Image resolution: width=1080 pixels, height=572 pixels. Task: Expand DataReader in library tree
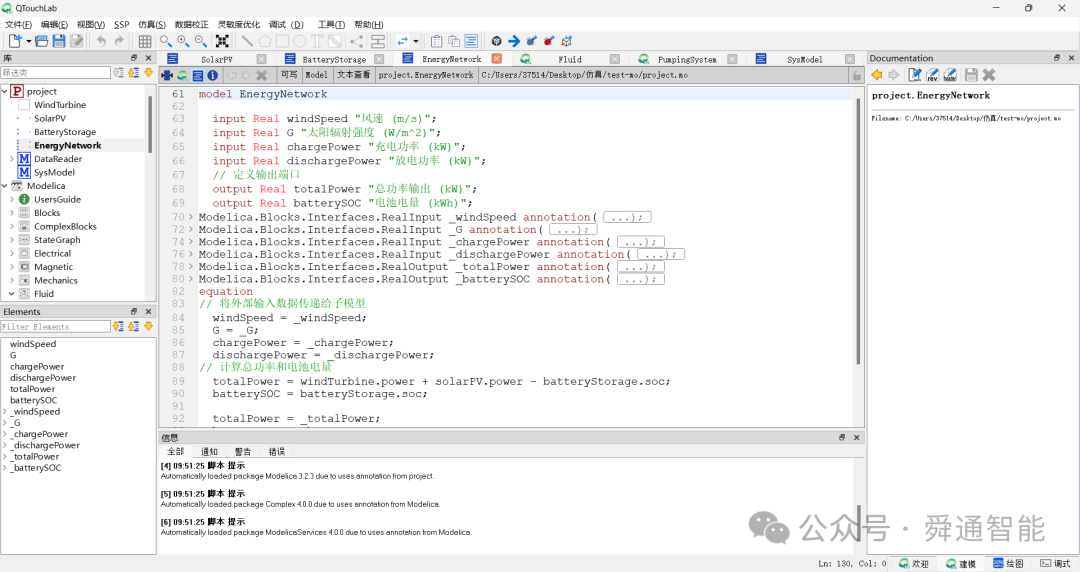click(x=12, y=159)
